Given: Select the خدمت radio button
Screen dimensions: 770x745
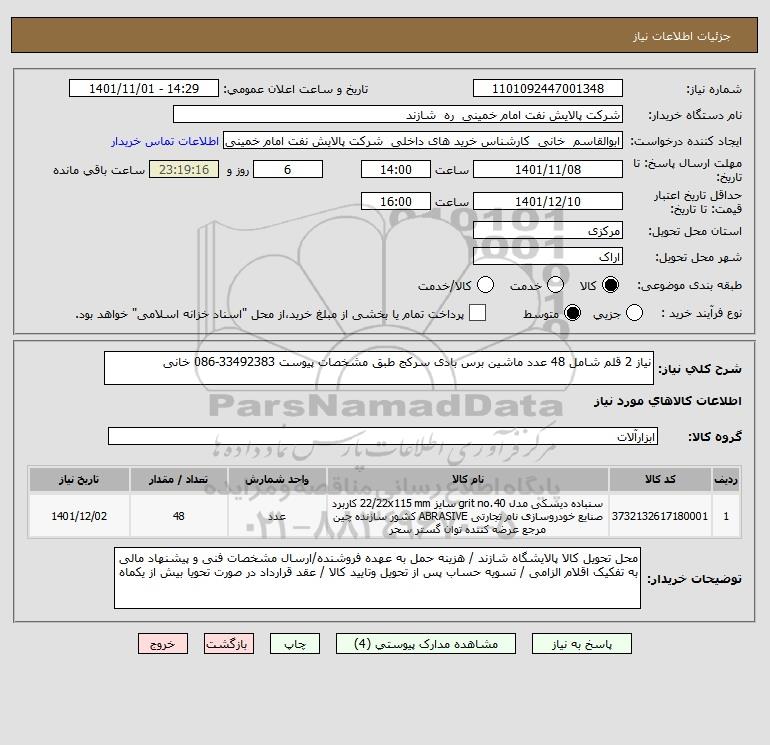Looking at the screenshot, I should (x=555, y=285).
